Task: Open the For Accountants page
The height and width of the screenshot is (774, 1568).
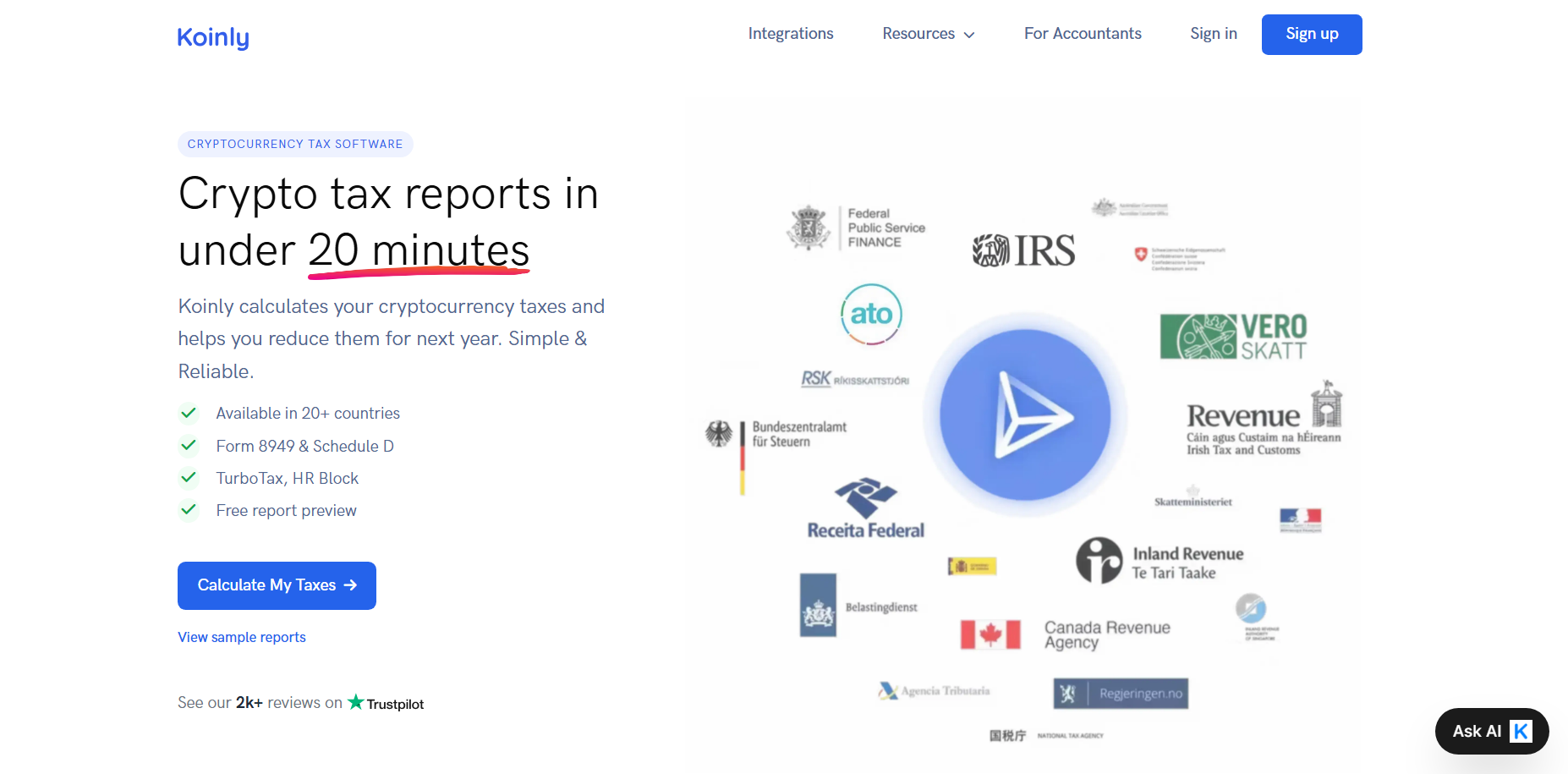Action: click(x=1083, y=34)
